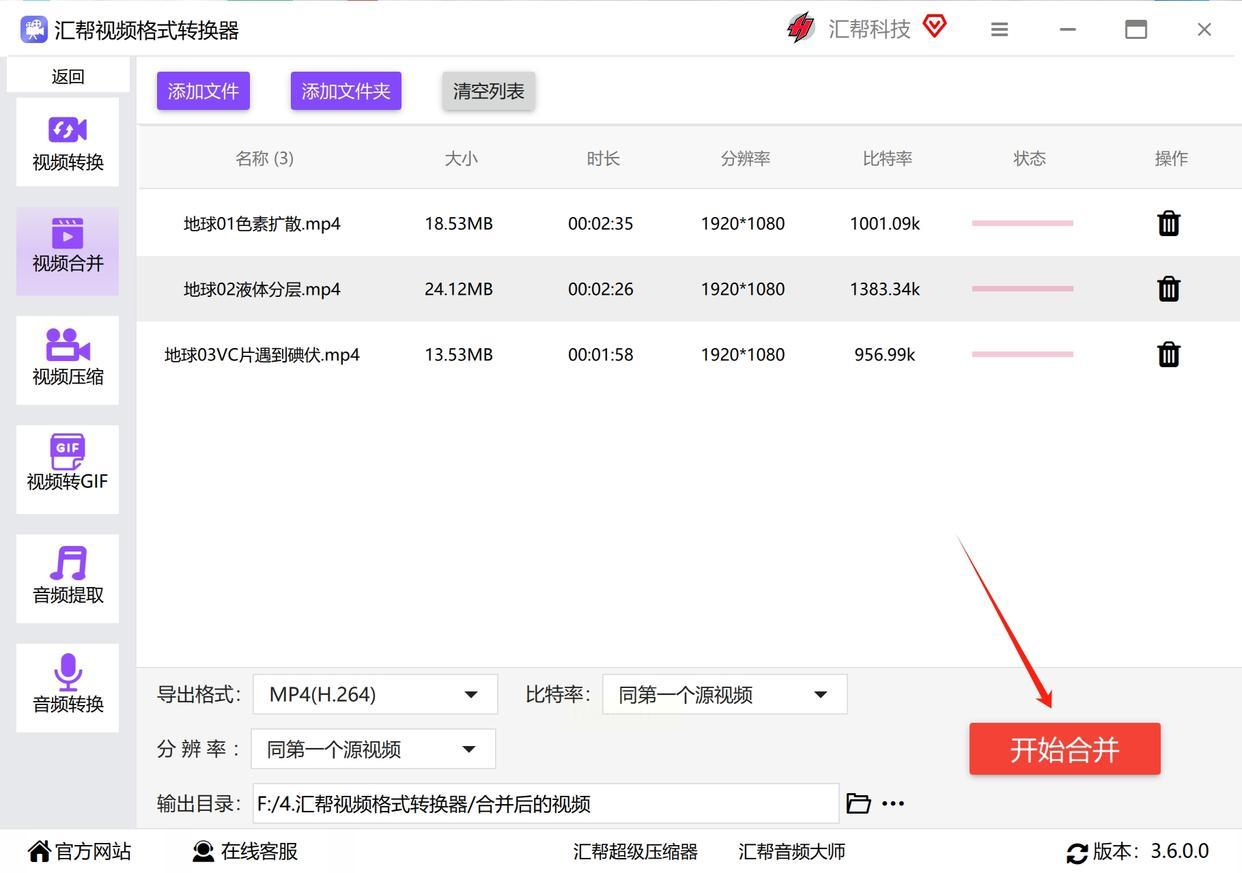Click the 清空列表 clear list button
The image size is (1242, 873).
tap(488, 91)
